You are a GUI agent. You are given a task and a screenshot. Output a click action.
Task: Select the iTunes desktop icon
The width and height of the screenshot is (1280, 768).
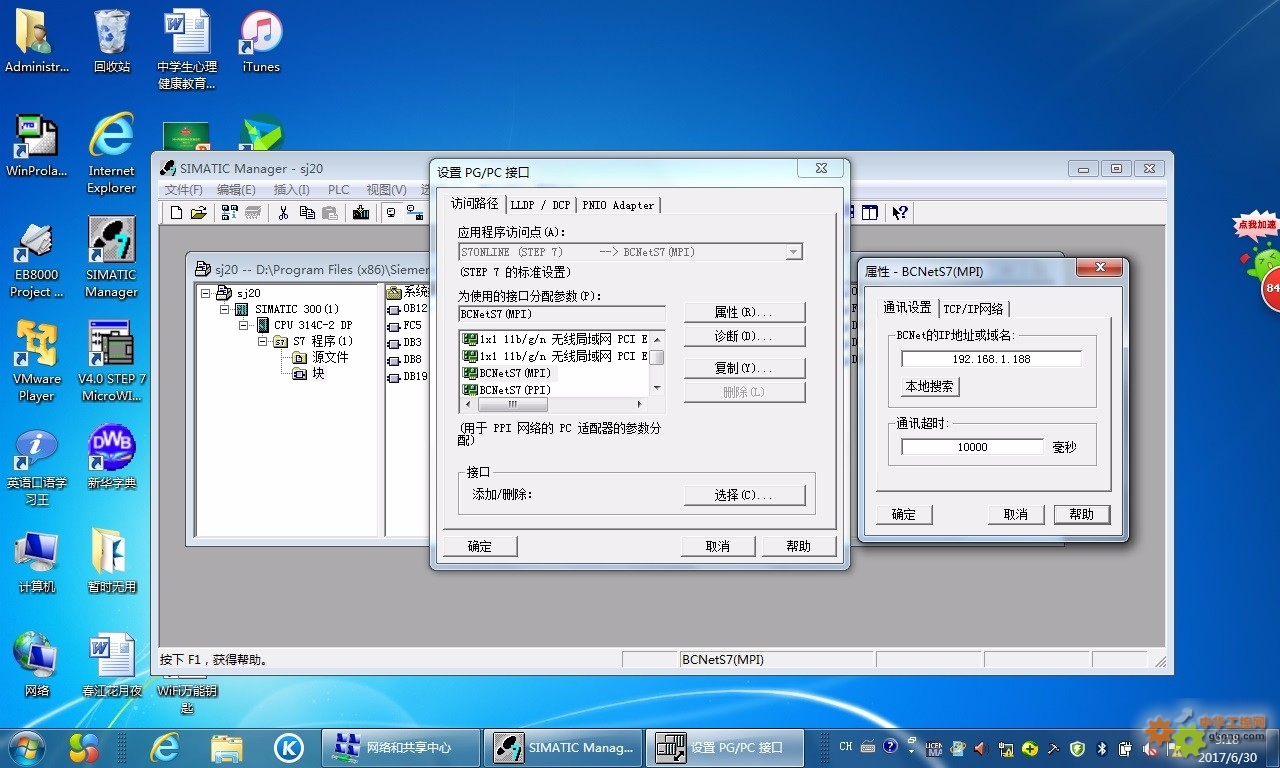click(x=261, y=42)
